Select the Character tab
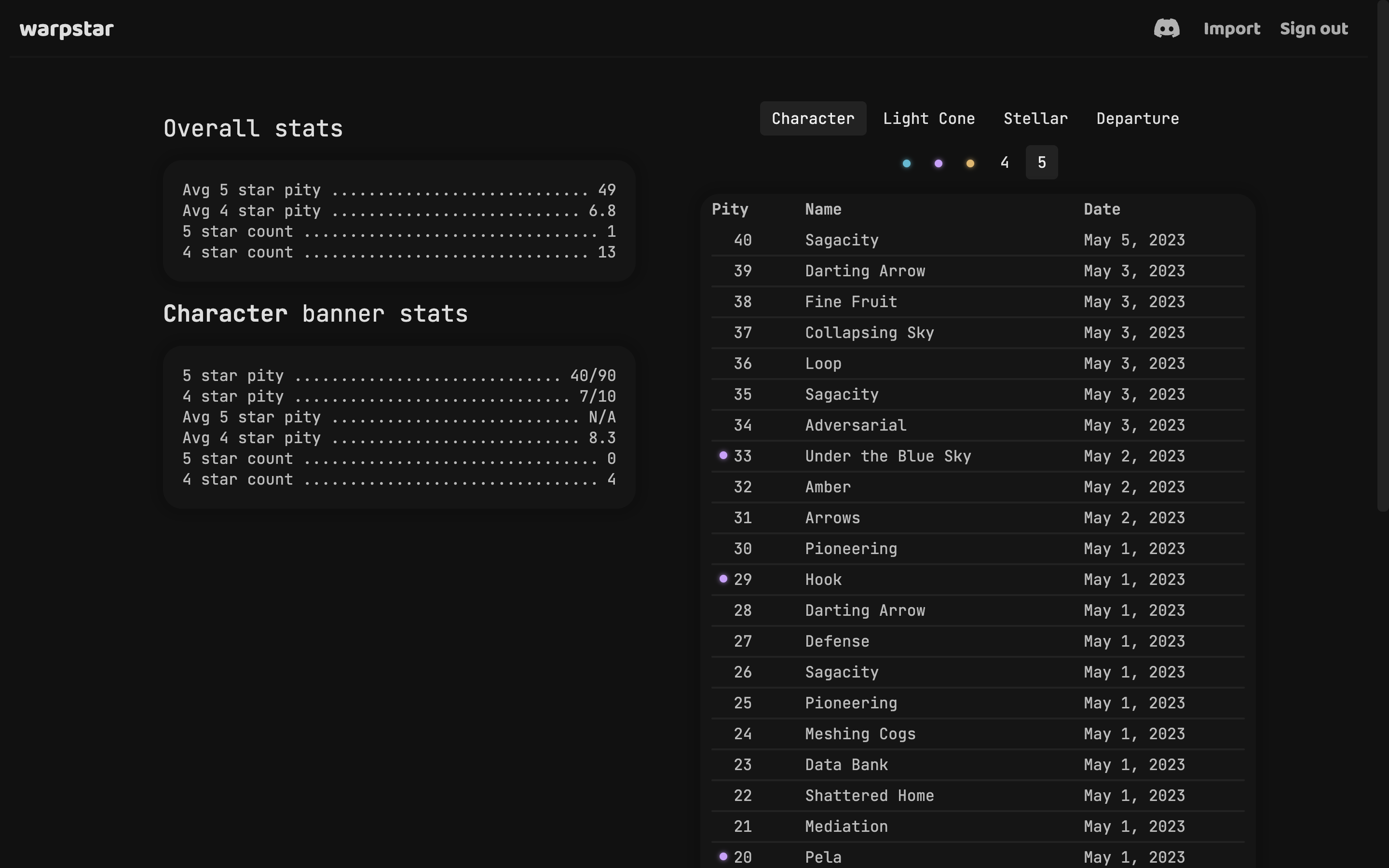This screenshot has width=1389, height=868. coord(813,118)
